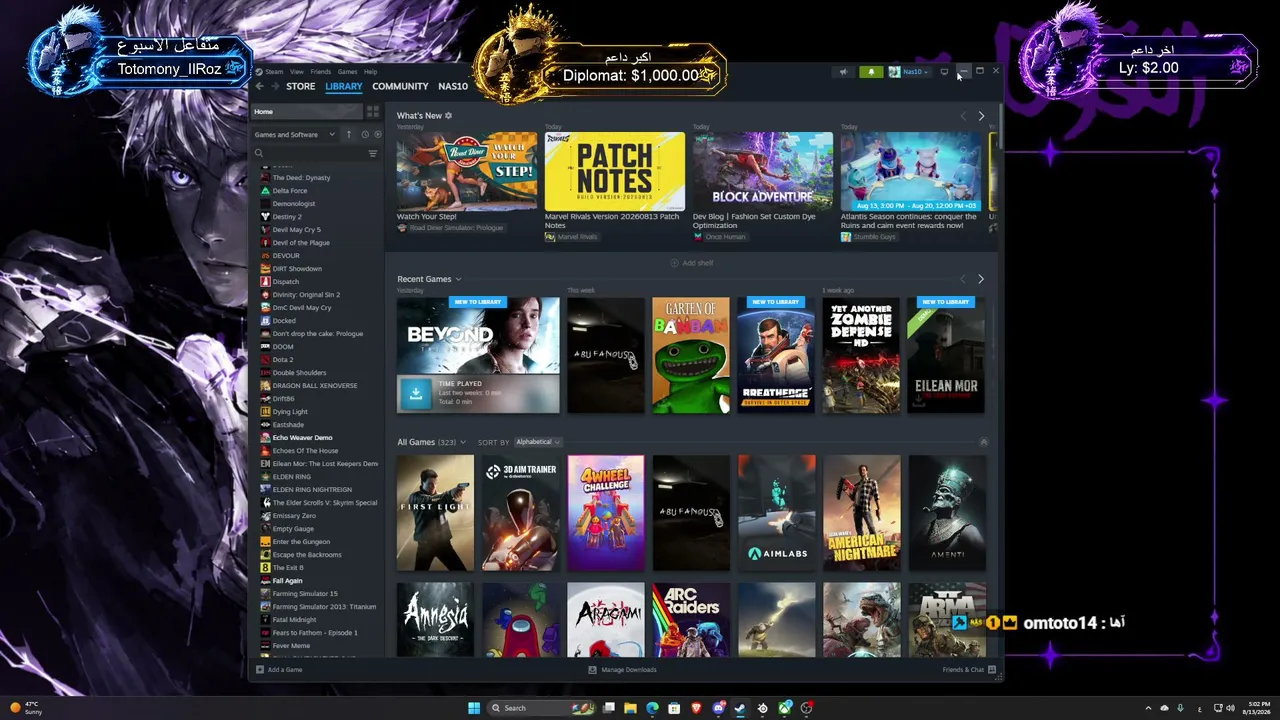
Task: Click Add a Game plus icon
Action: coord(260,670)
